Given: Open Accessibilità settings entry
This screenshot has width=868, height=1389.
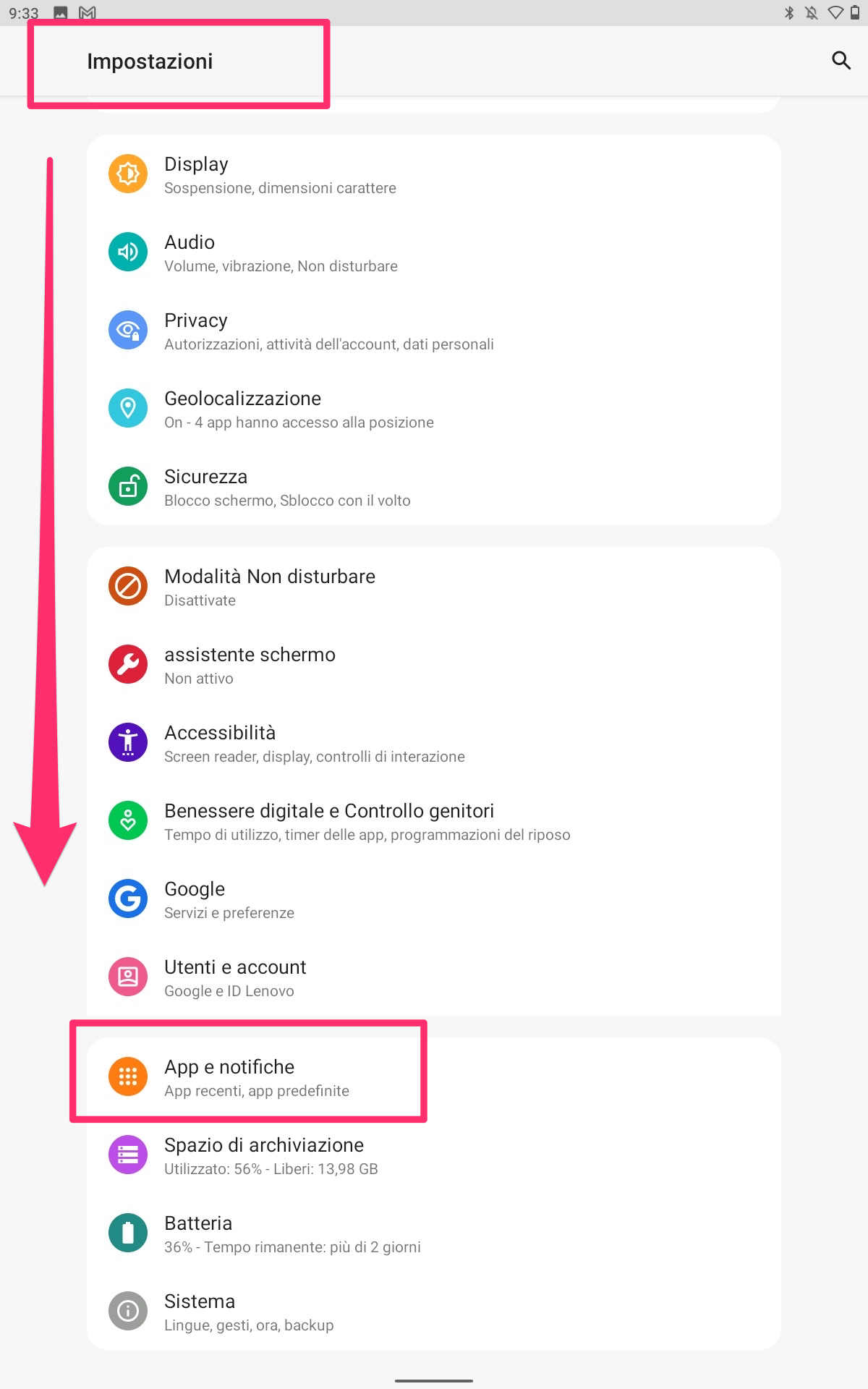Looking at the screenshot, I should click(434, 743).
